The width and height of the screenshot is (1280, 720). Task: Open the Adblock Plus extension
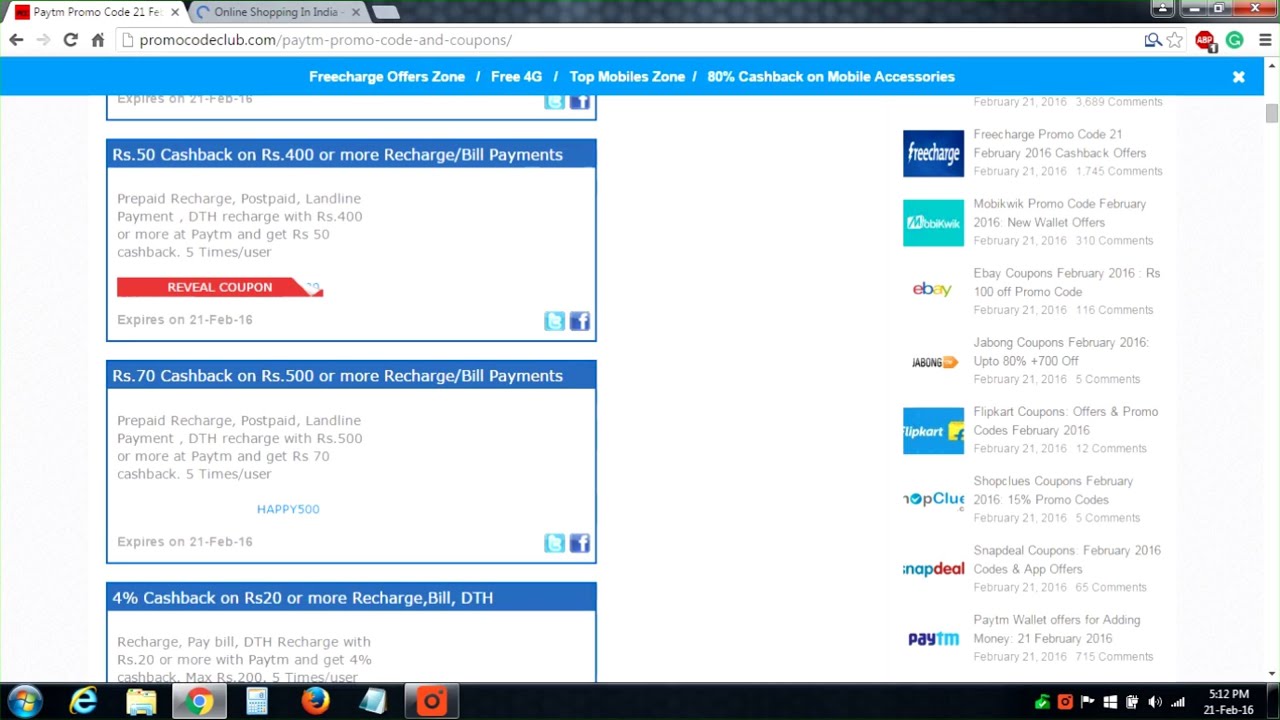(x=1205, y=40)
